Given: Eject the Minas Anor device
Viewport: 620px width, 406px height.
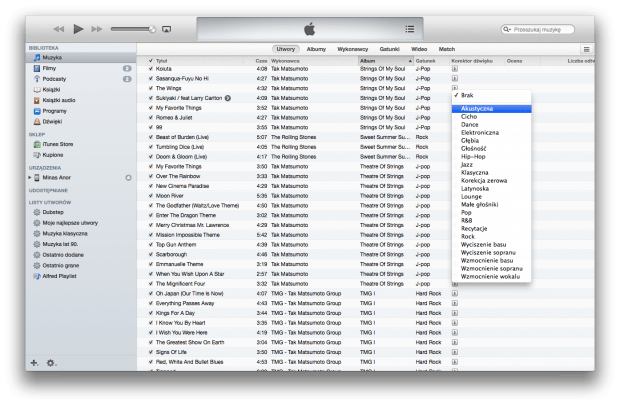Looking at the screenshot, I should pyautogui.click(x=129, y=178).
